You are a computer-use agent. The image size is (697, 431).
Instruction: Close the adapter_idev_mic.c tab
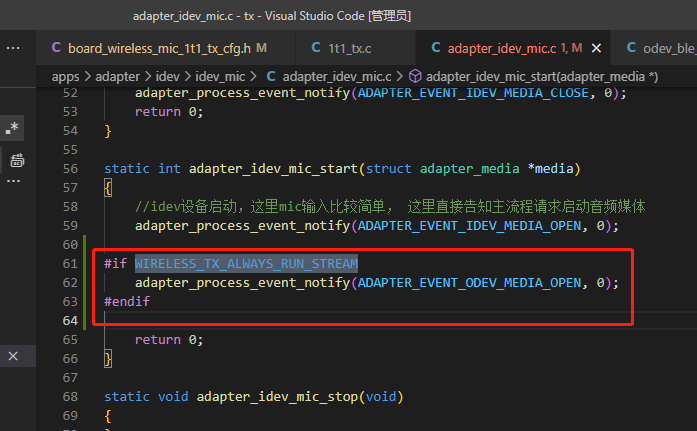click(x=597, y=48)
